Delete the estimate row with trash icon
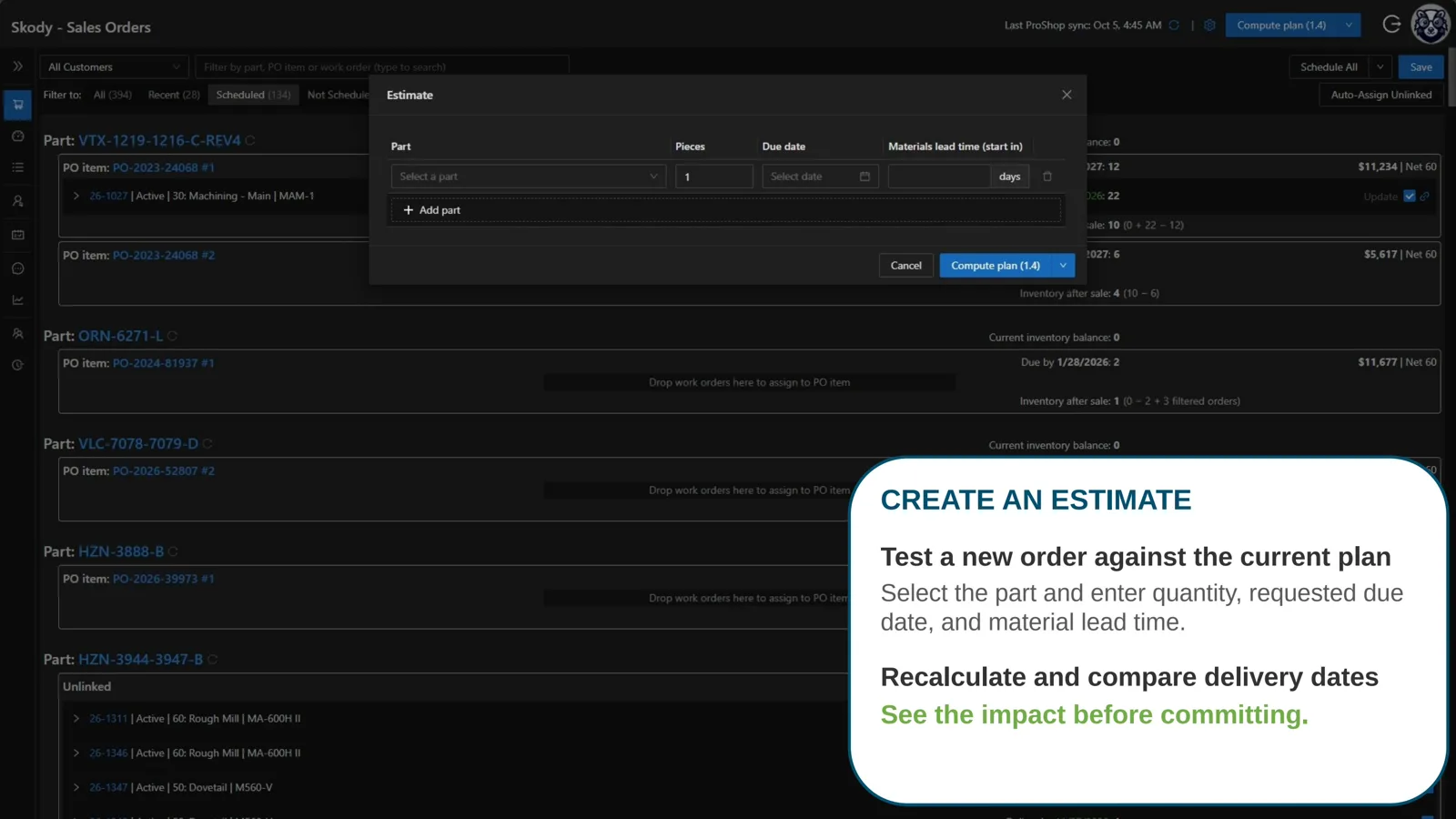Viewport: 1456px width, 819px height. click(x=1047, y=177)
